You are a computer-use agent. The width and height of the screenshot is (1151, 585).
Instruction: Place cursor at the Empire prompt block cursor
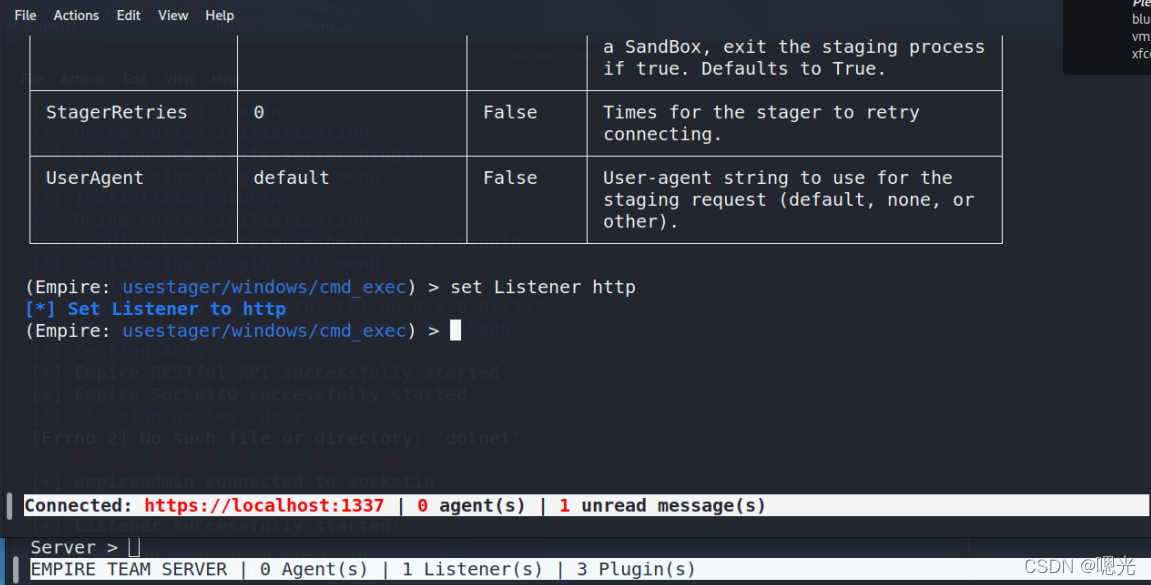click(455, 331)
